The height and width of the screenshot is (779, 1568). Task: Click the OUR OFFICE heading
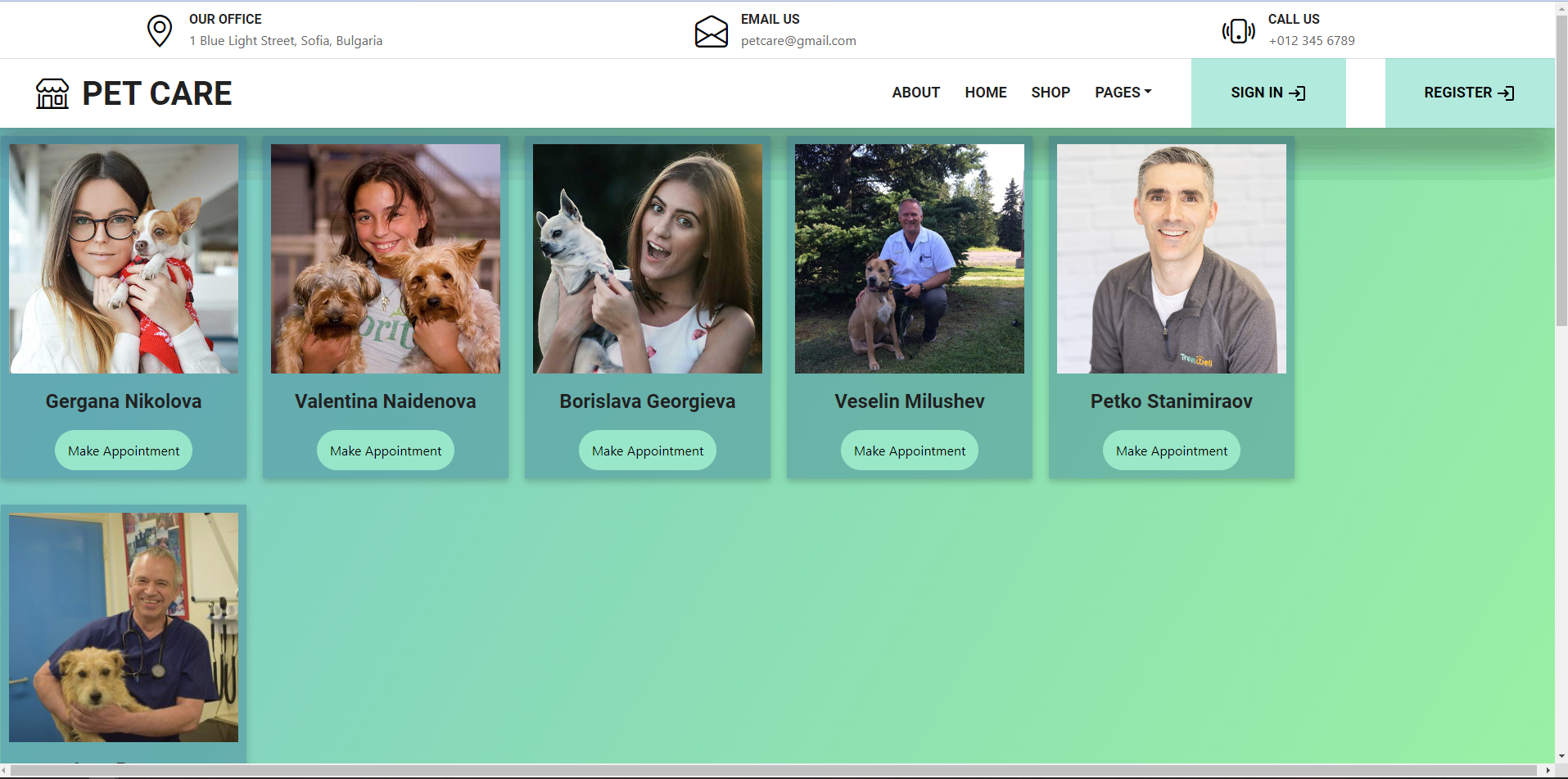point(225,19)
